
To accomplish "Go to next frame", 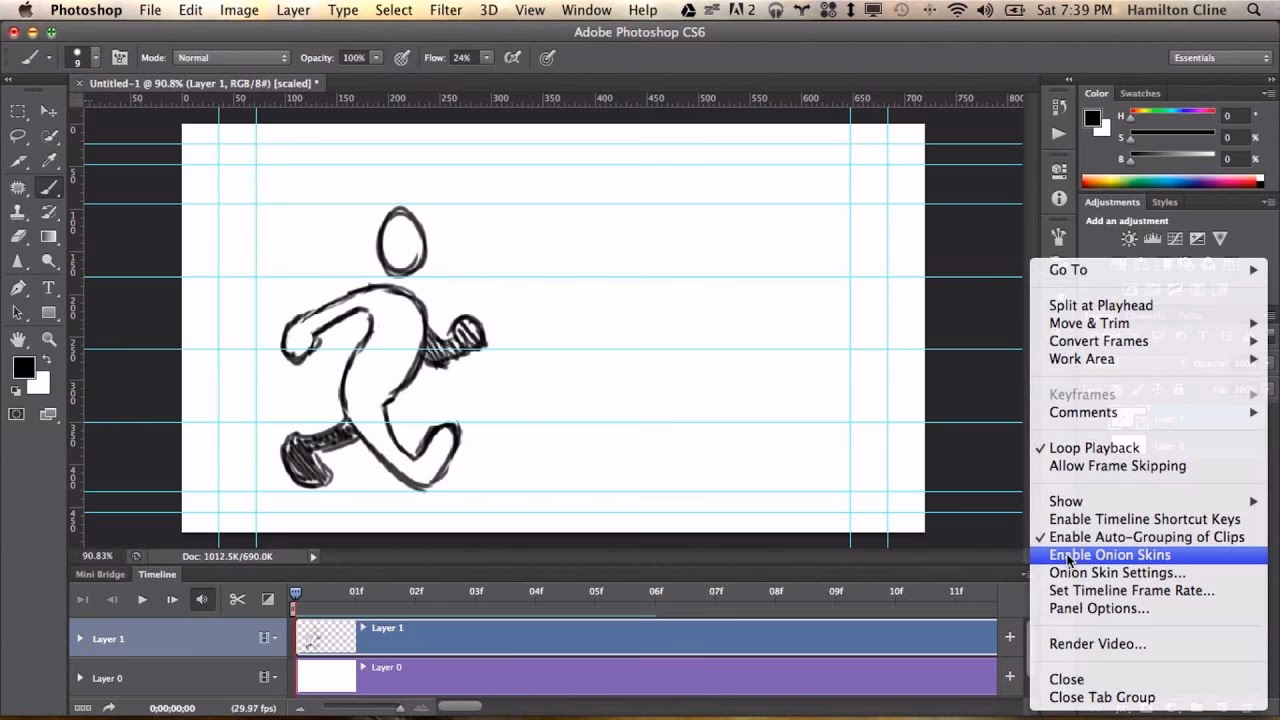I will [x=172, y=599].
